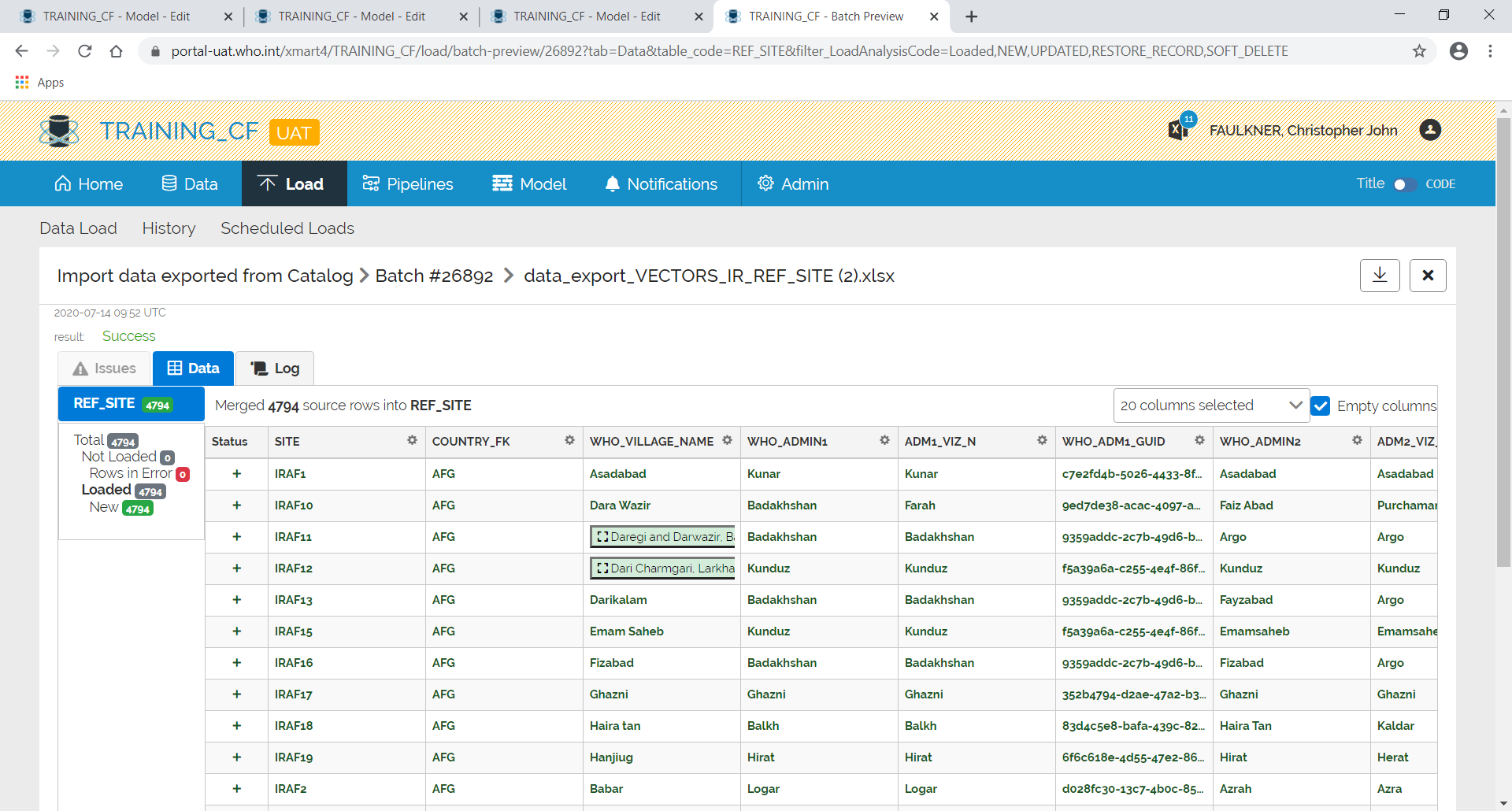Uncheck the Empty columns checkbox
1512x811 pixels.
pyautogui.click(x=1321, y=406)
